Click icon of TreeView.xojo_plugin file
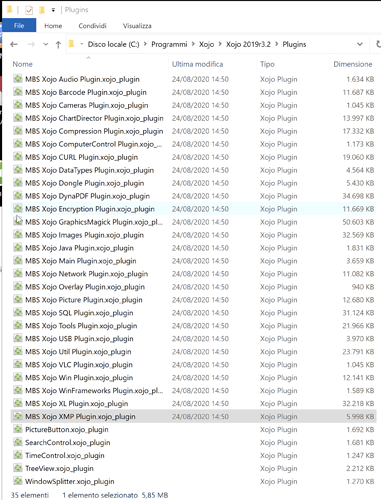The width and height of the screenshot is (381, 500). pos(18,468)
